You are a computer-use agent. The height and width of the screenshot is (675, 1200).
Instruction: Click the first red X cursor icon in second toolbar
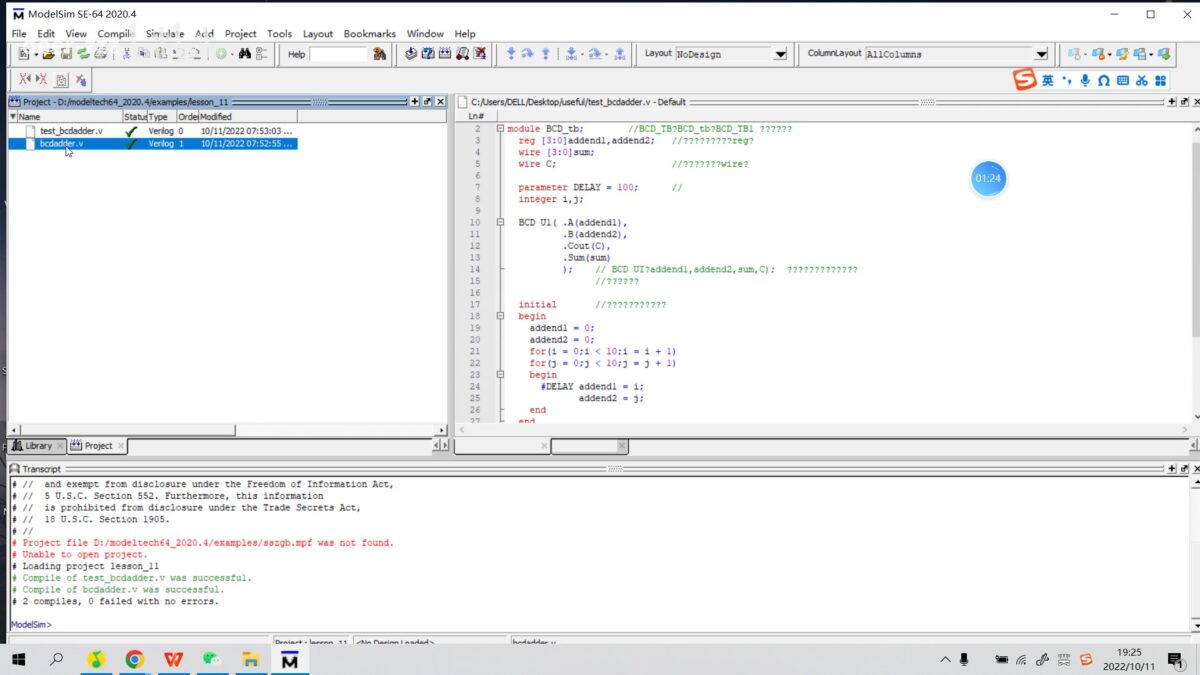(25, 79)
